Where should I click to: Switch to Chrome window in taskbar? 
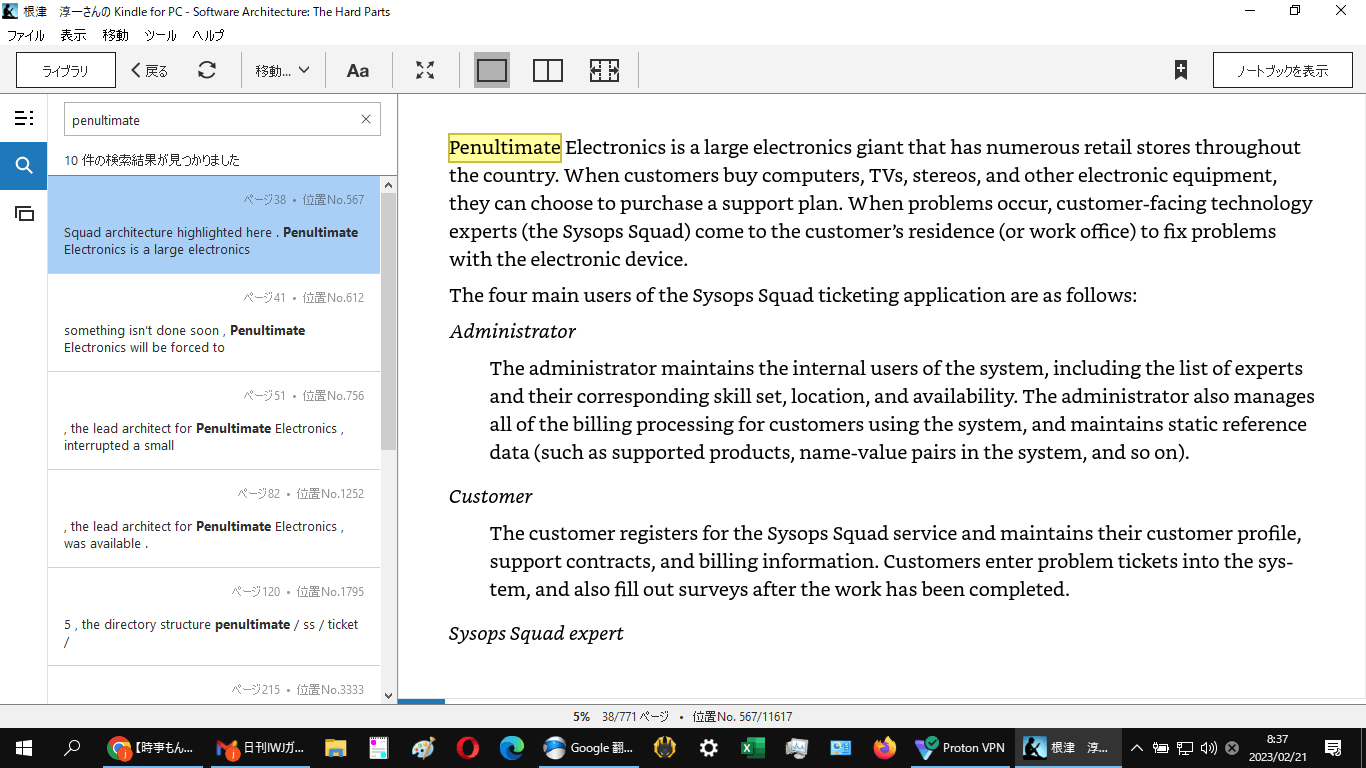pos(151,747)
